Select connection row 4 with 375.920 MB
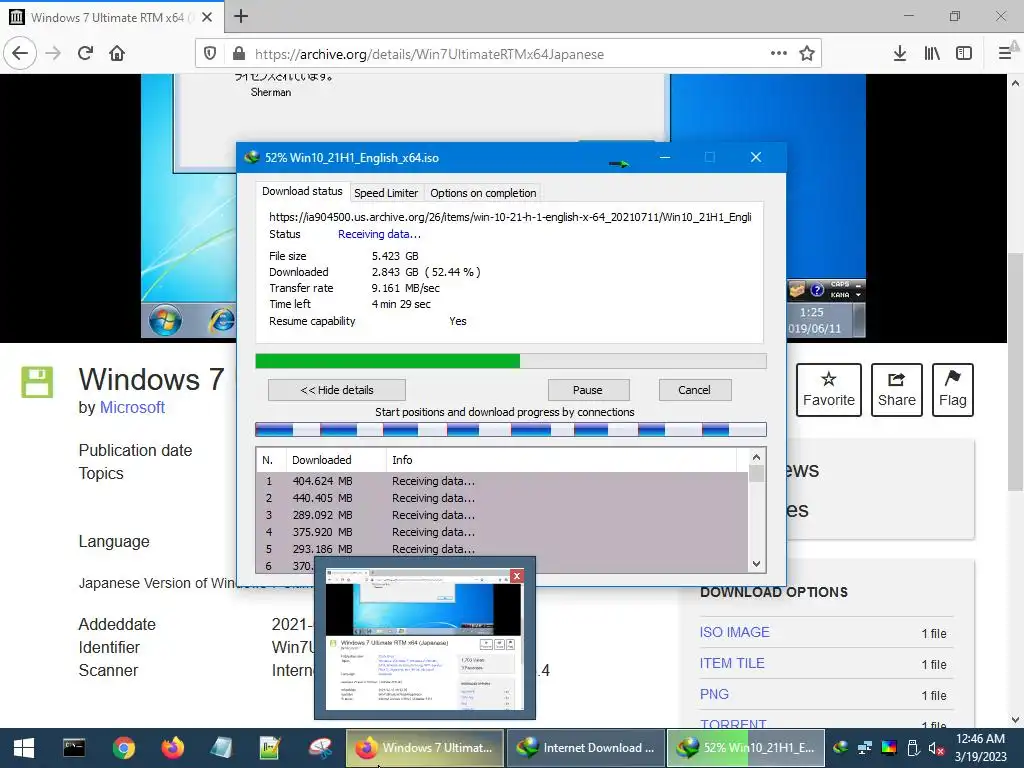This screenshot has height=768, width=1024. [502, 532]
